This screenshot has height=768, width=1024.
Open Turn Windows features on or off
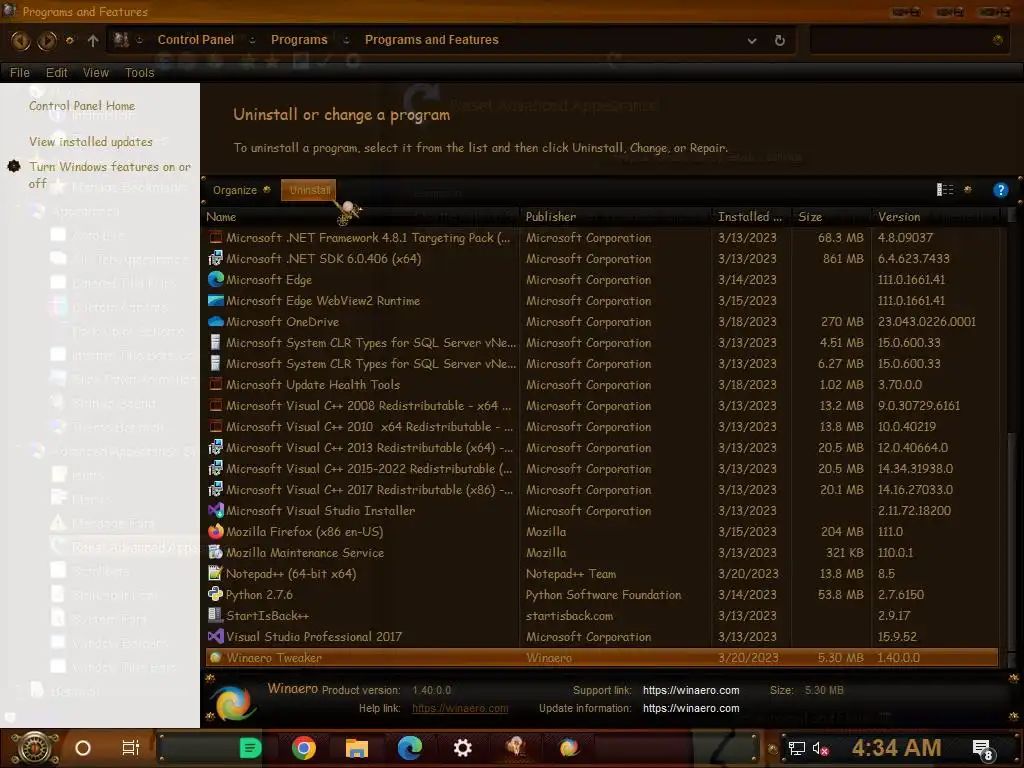pyautogui.click(x=109, y=175)
